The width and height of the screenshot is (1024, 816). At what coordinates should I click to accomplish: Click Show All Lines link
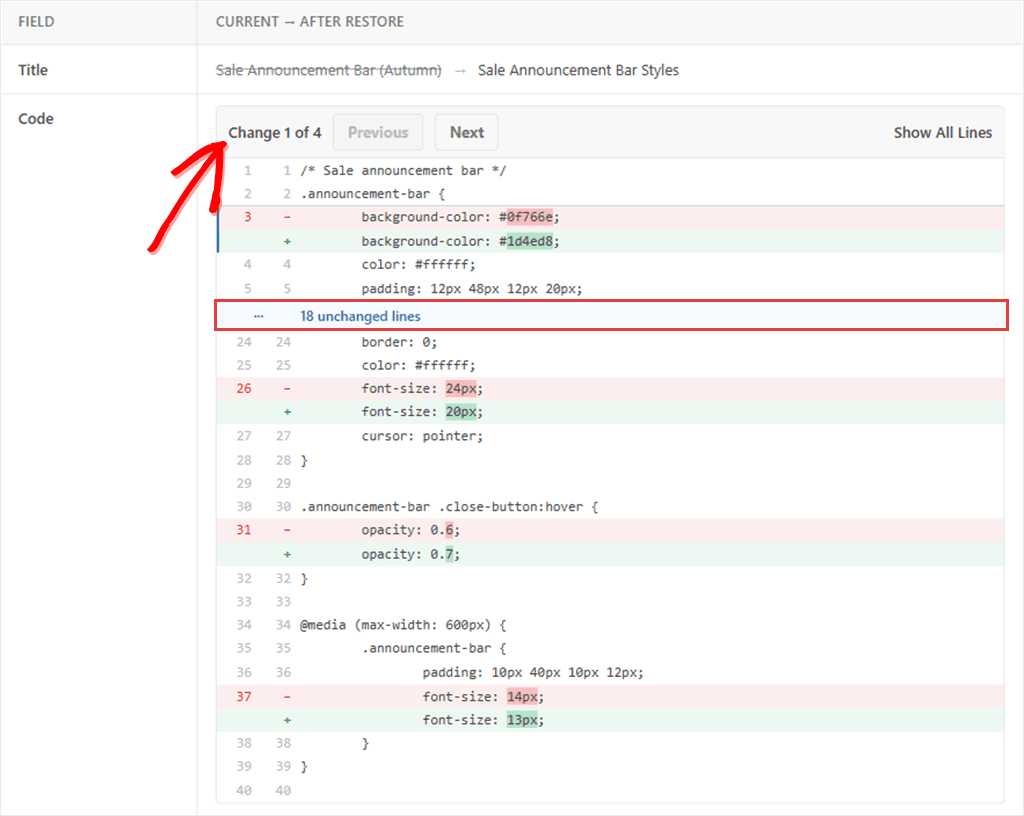pos(942,133)
